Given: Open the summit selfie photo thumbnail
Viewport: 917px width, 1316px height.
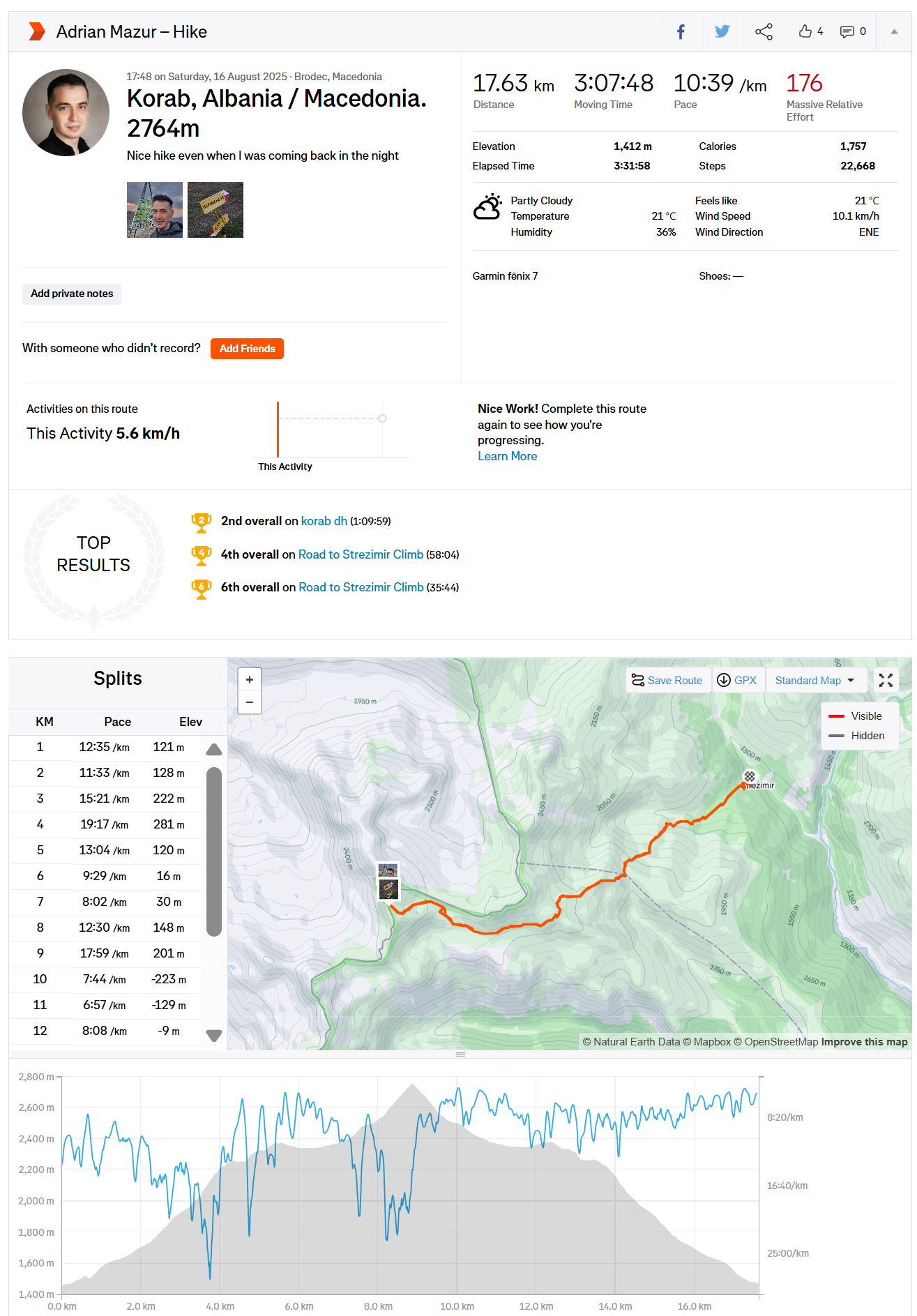Looking at the screenshot, I should (x=155, y=210).
